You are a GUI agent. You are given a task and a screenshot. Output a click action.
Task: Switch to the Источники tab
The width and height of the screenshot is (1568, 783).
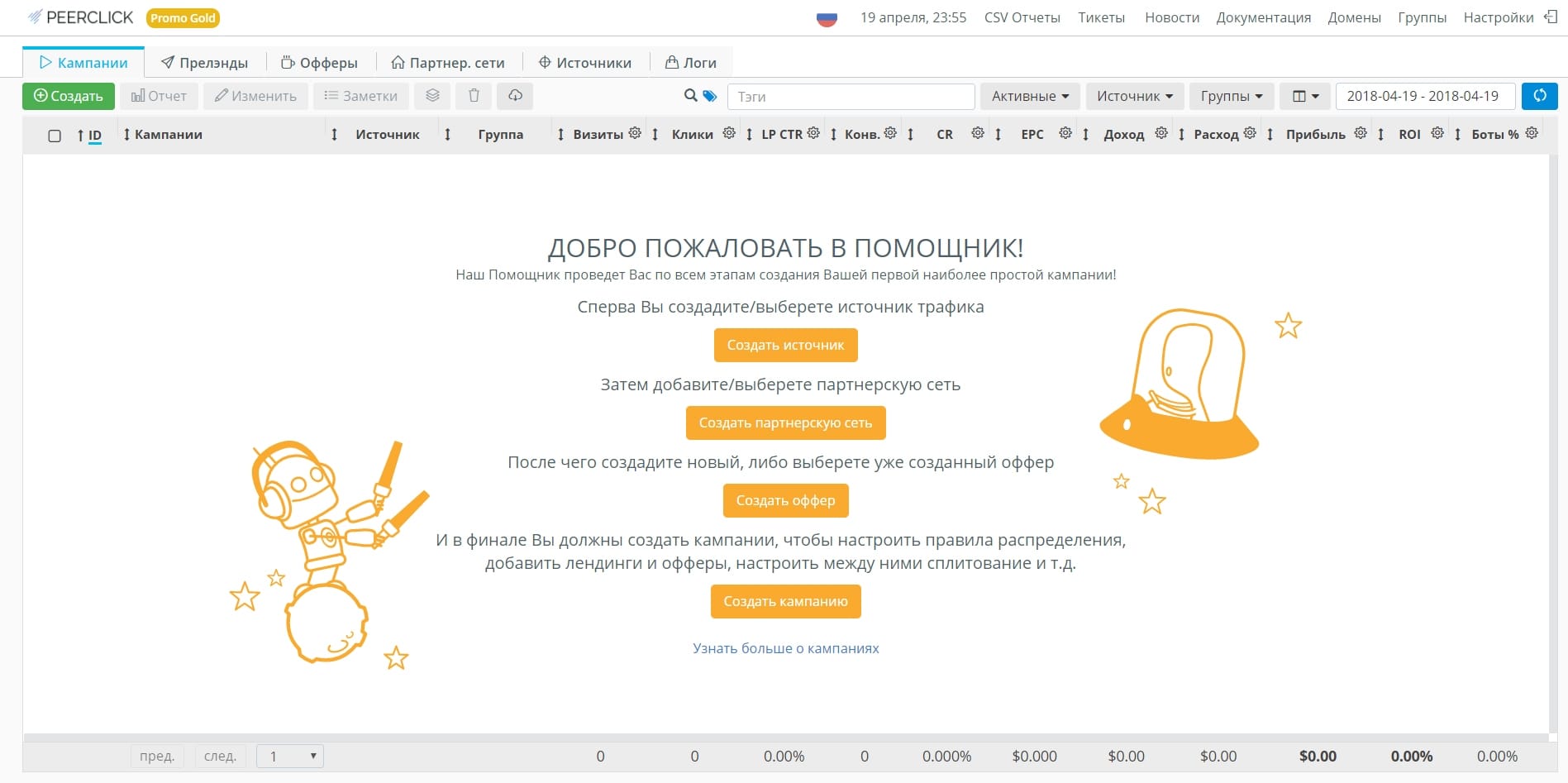tap(585, 63)
